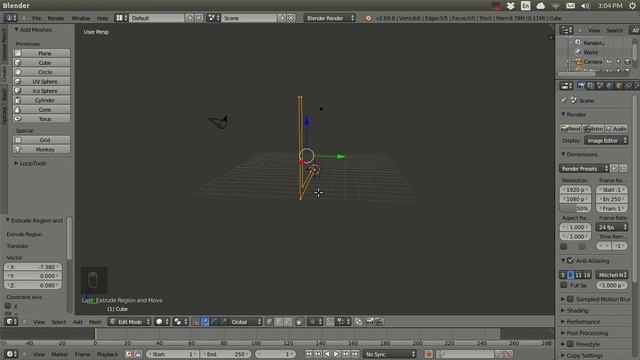This screenshot has width=640, height=360.
Task: Select the scale manipulator icon
Action: 224,322
